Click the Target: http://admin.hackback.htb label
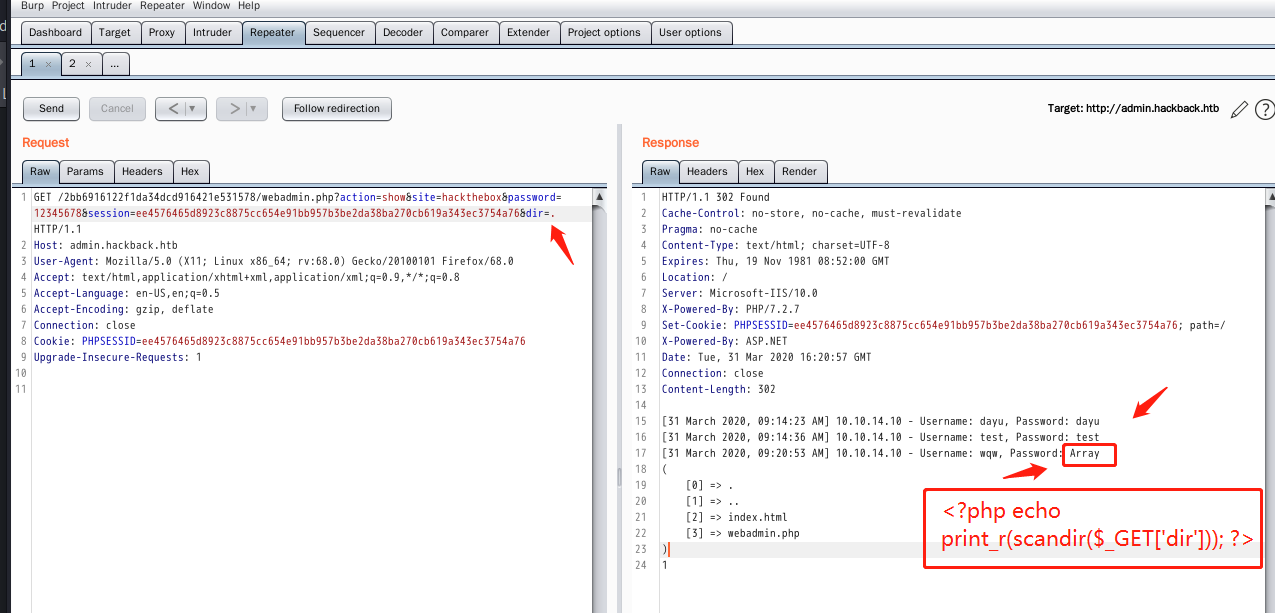This screenshot has width=1275, height=613. coord(1133,109)
